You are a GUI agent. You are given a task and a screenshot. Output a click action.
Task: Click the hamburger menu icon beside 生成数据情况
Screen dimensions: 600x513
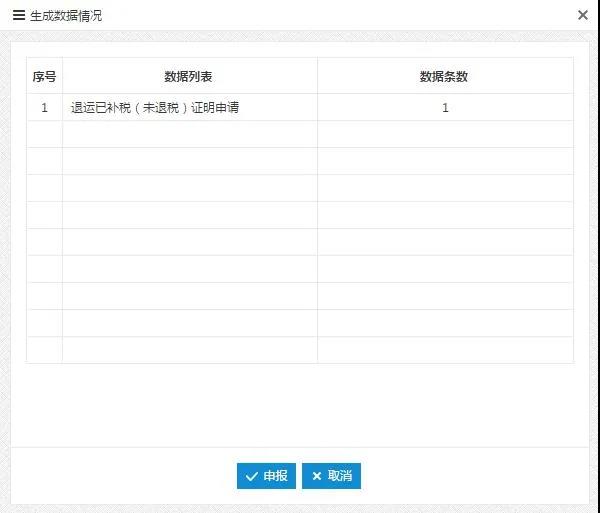[19, 15]
